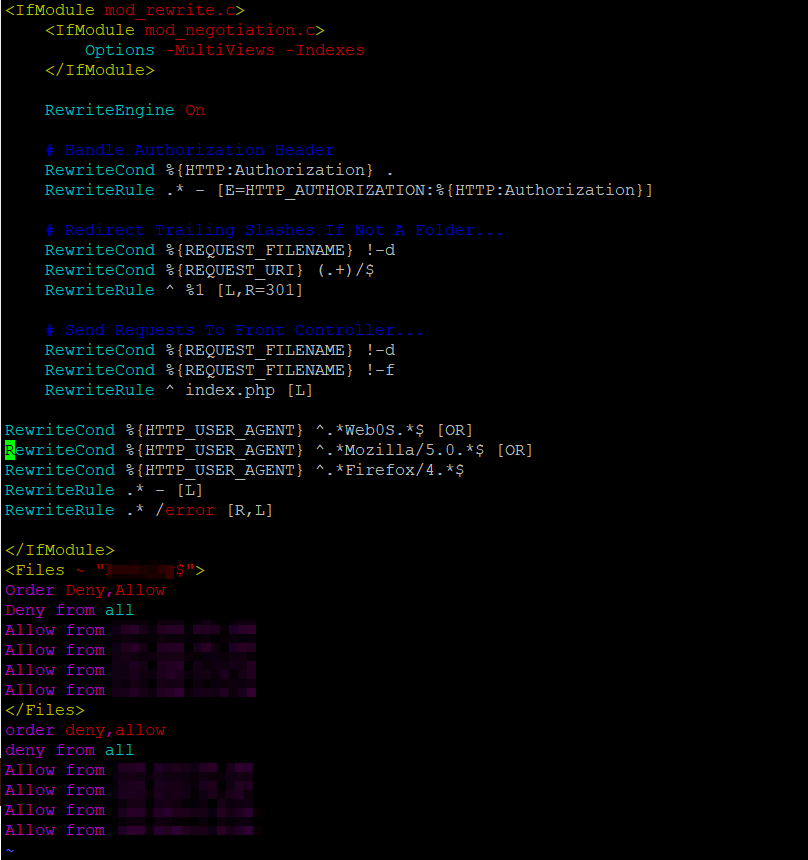Click the Redirect Trailing Slashes comment line
The image size is (808, 860).
(274, 230)
